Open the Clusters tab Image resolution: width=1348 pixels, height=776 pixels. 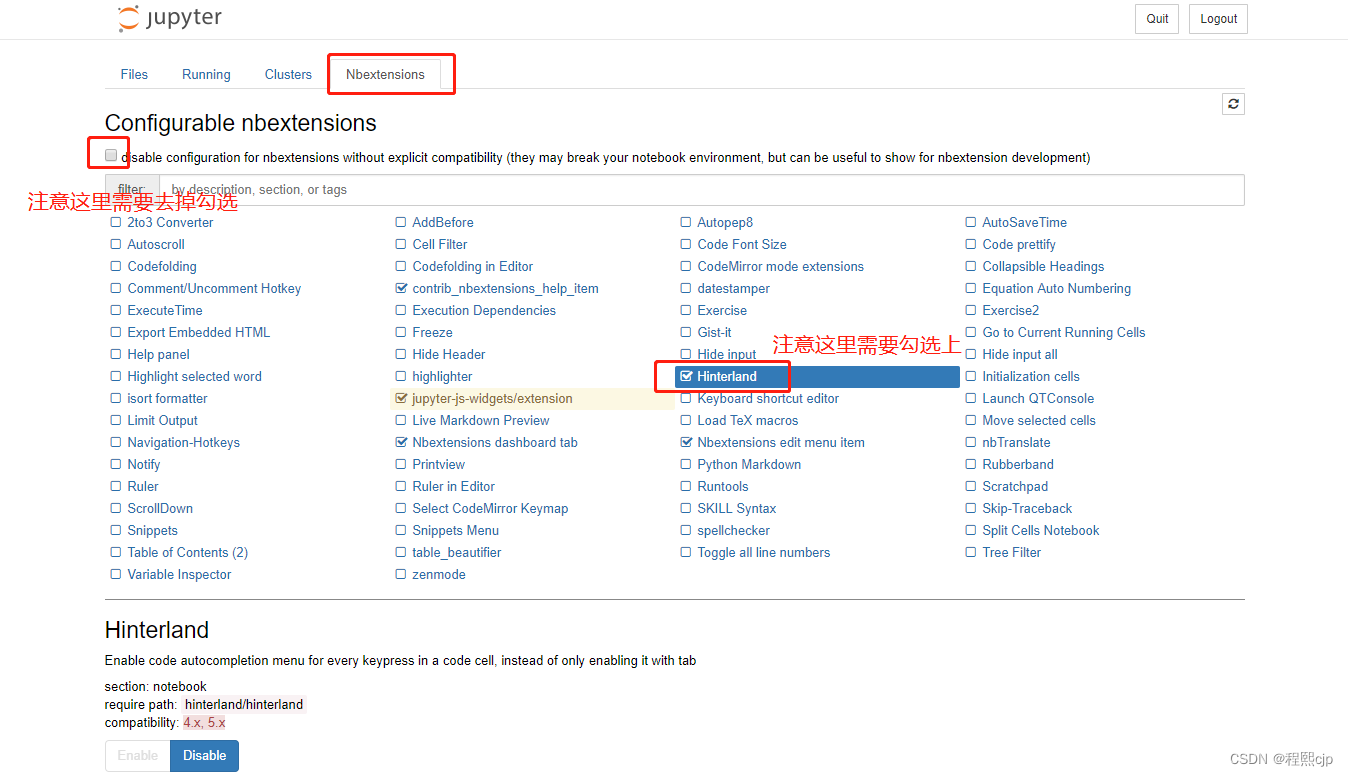288,74
